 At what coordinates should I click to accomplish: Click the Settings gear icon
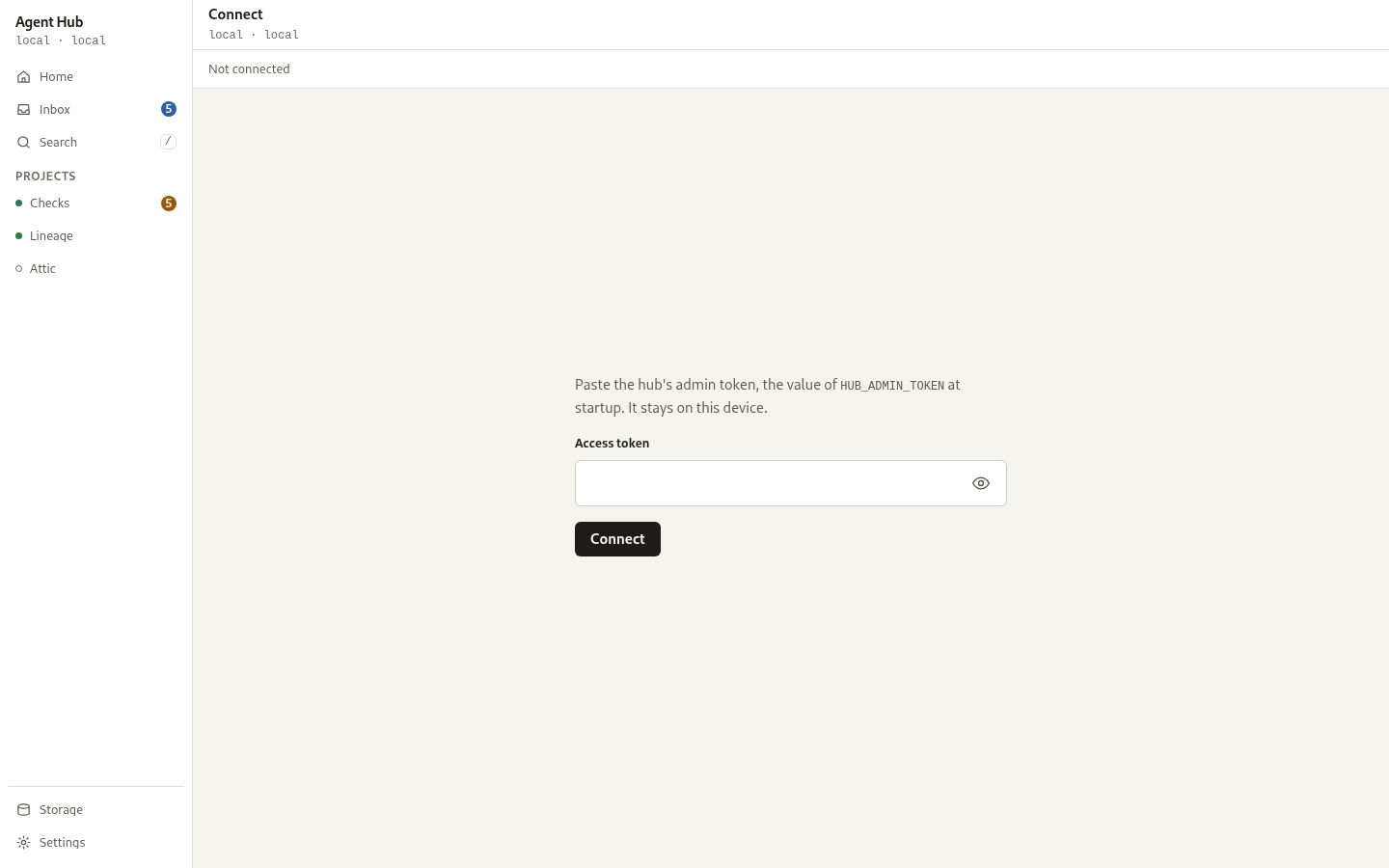[x=23, y=843]
